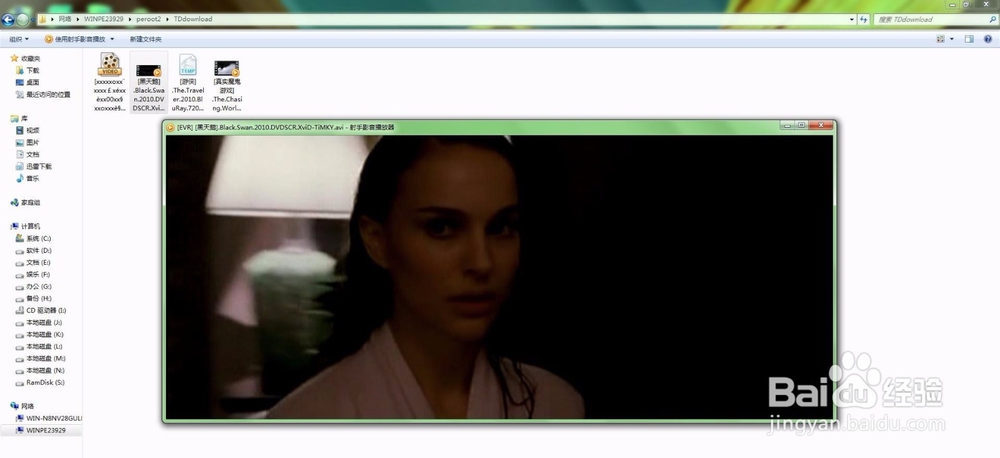Select TDdownload in the address bar path
The width and height of the screenshot is (1000, 458).
[193, 19]
